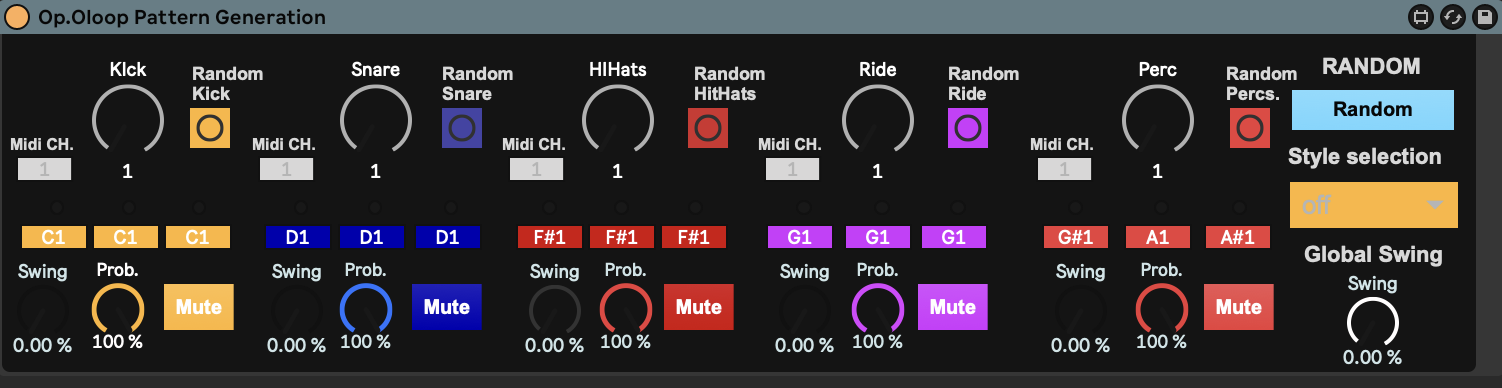
Task: Click the Perc Prob. red knob
Action: pos(1162,310)
